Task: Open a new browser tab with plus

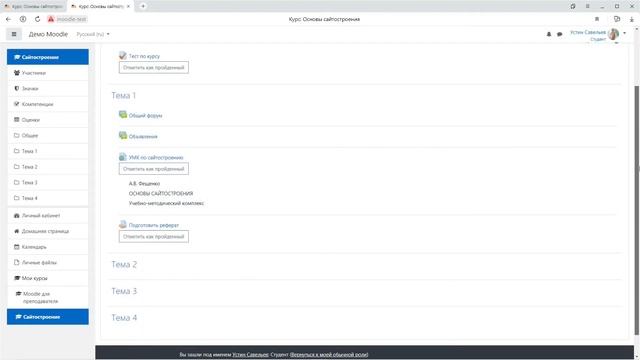Action: point(143,6)
